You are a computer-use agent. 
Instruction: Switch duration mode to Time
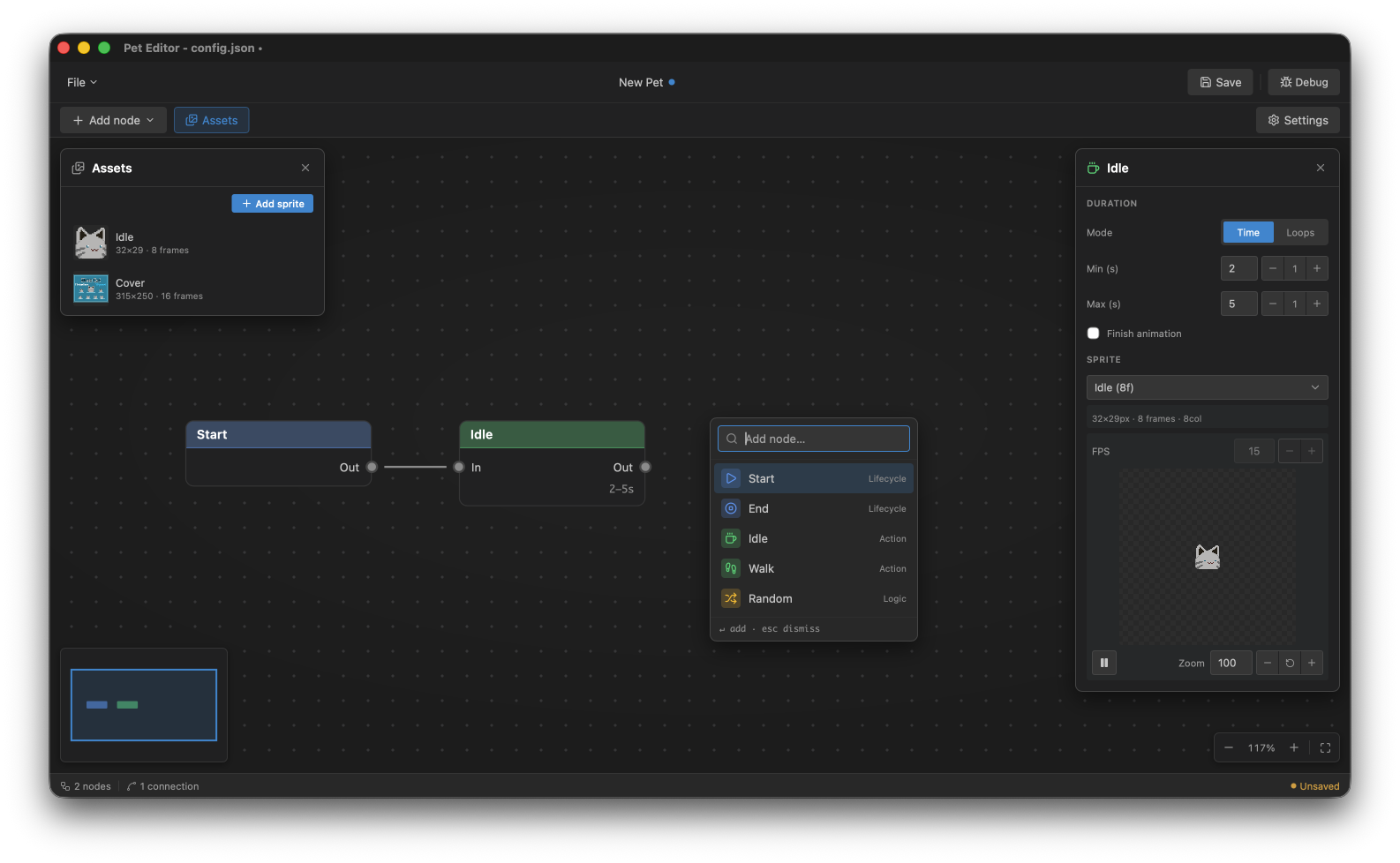coord(1248,233)
